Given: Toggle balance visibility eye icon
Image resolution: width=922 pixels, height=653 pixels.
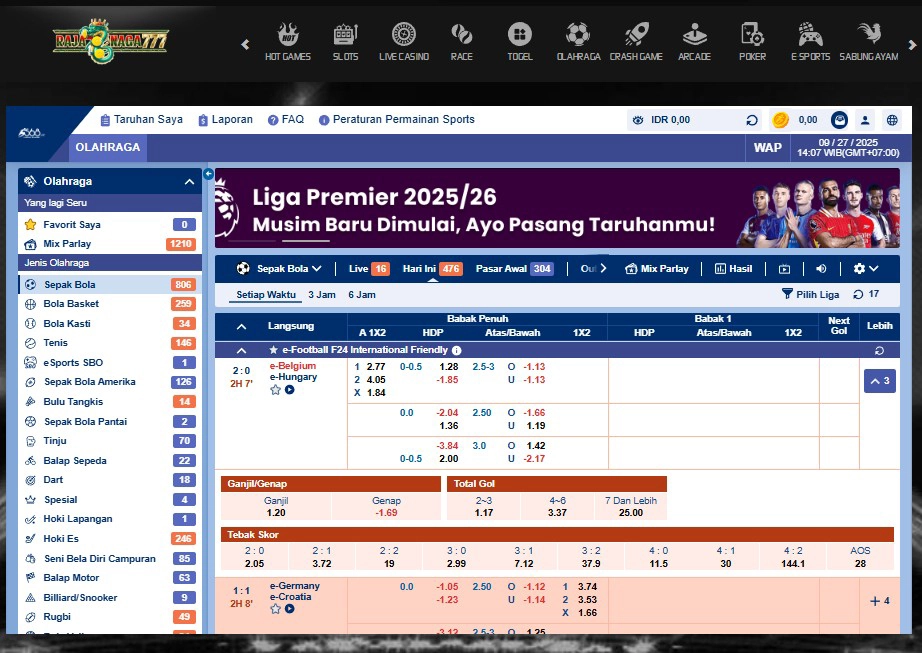Looking at the screenshot, I should 638,120.
